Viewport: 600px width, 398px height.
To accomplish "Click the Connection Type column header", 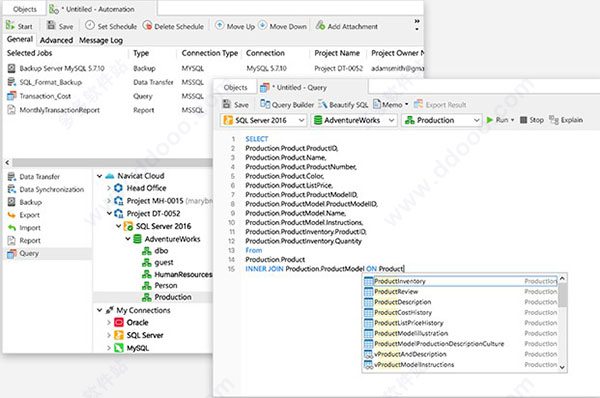I will point(210,53).
